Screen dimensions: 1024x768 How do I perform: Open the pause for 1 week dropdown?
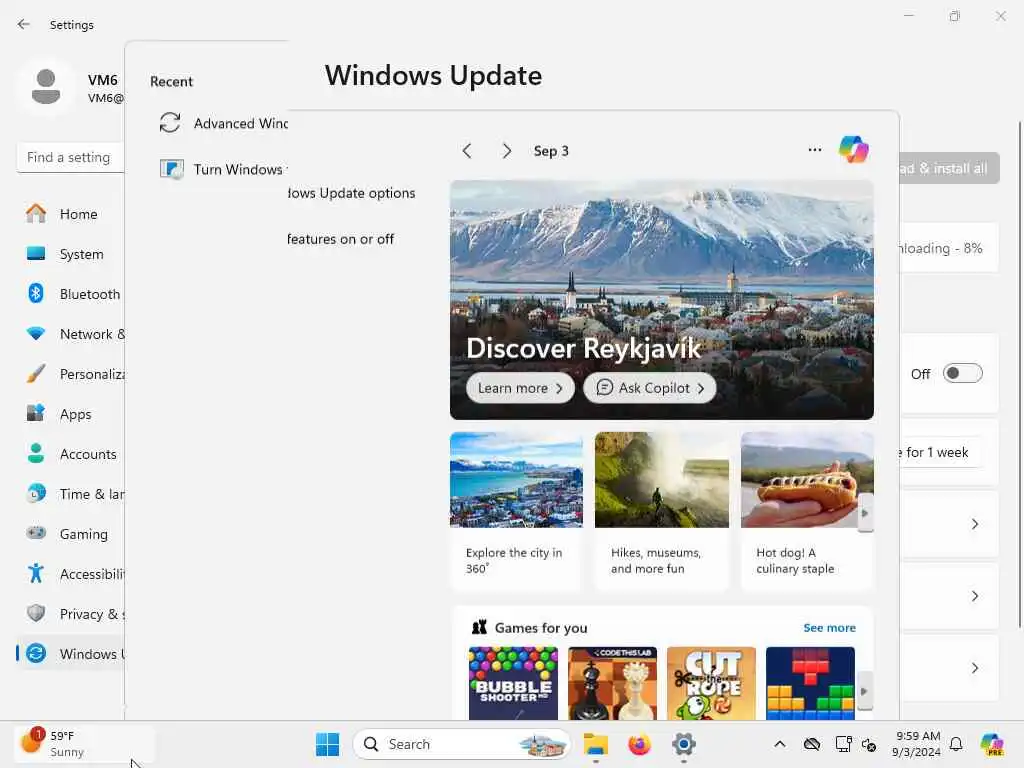tap(941, 453)
